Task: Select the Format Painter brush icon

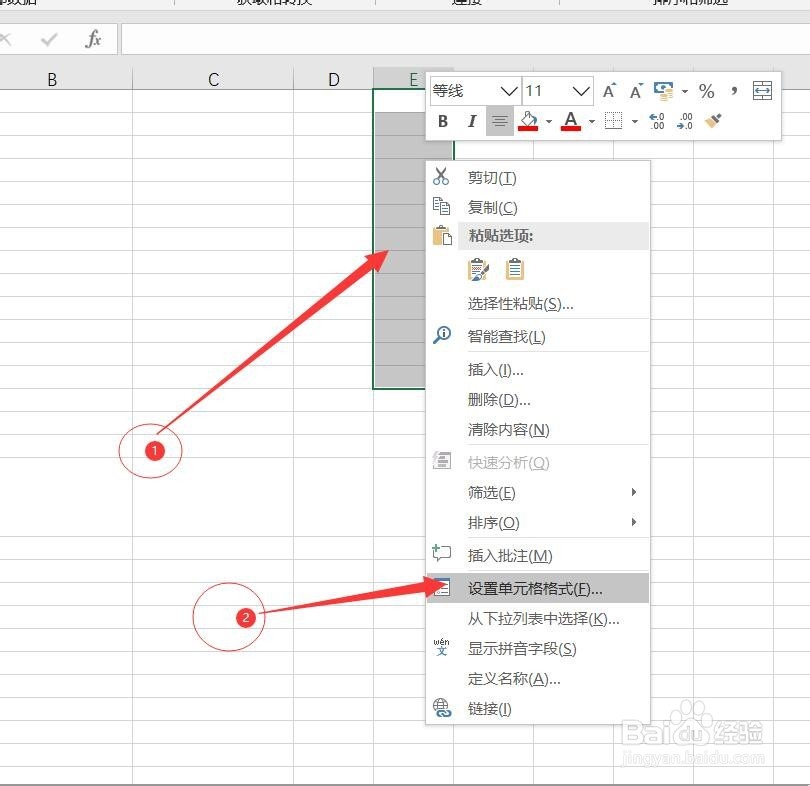Action: tap(712, 120)
